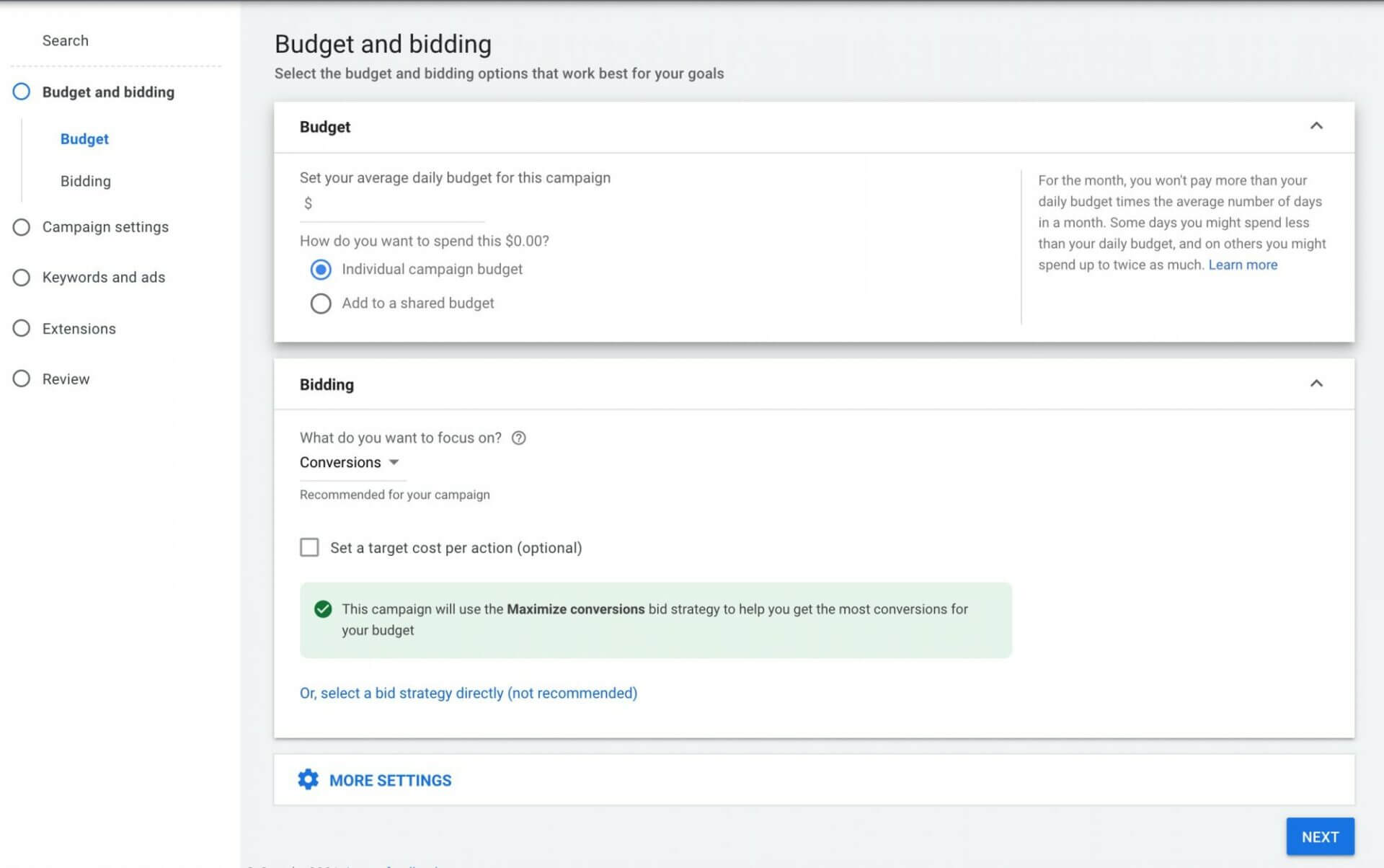Go to the Bidding sub-item in sidebar
Image resolution: width=1384 pixels, height=868 pixels.
85,181
